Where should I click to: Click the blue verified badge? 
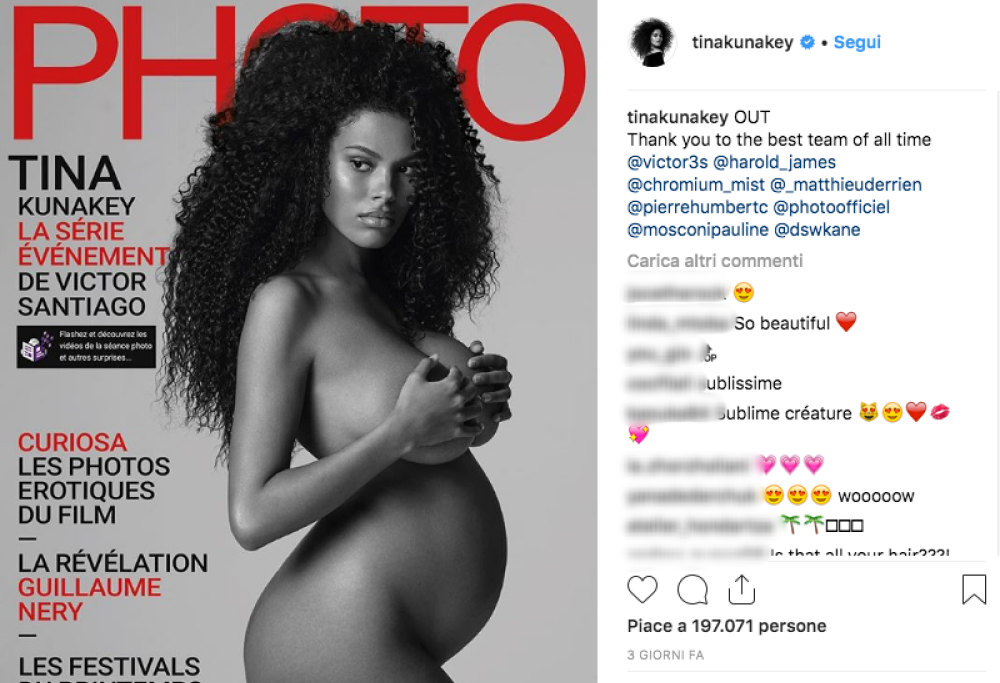pyautogui.click(x=807, y=42)
